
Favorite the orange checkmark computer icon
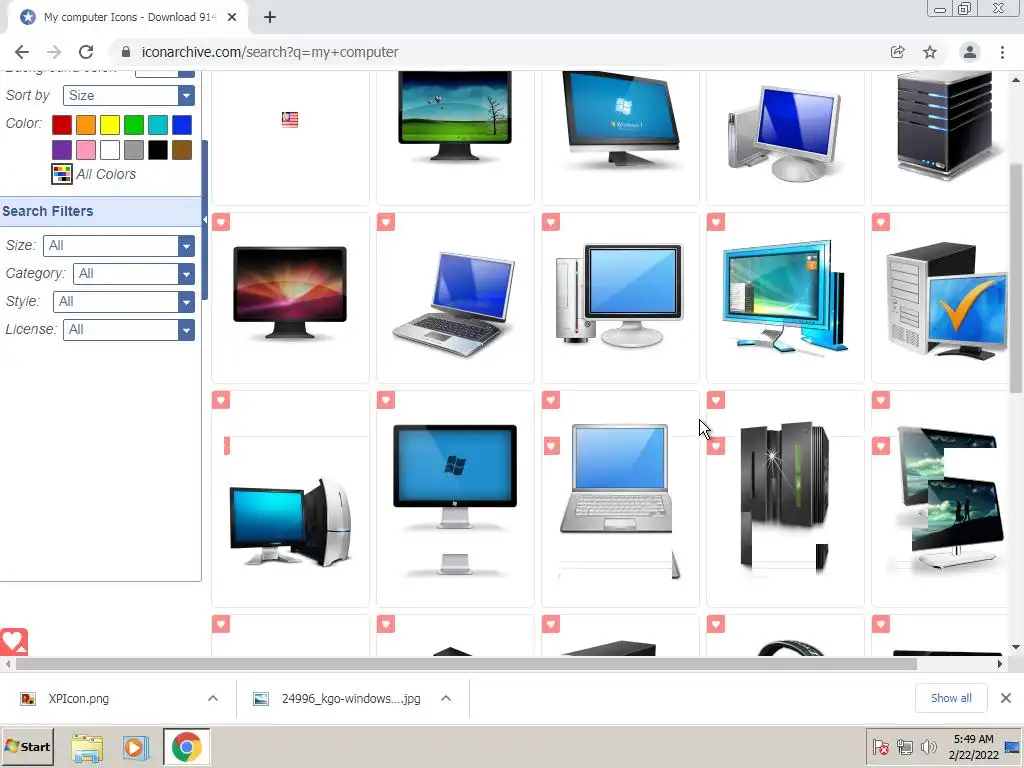click(880, 222)
